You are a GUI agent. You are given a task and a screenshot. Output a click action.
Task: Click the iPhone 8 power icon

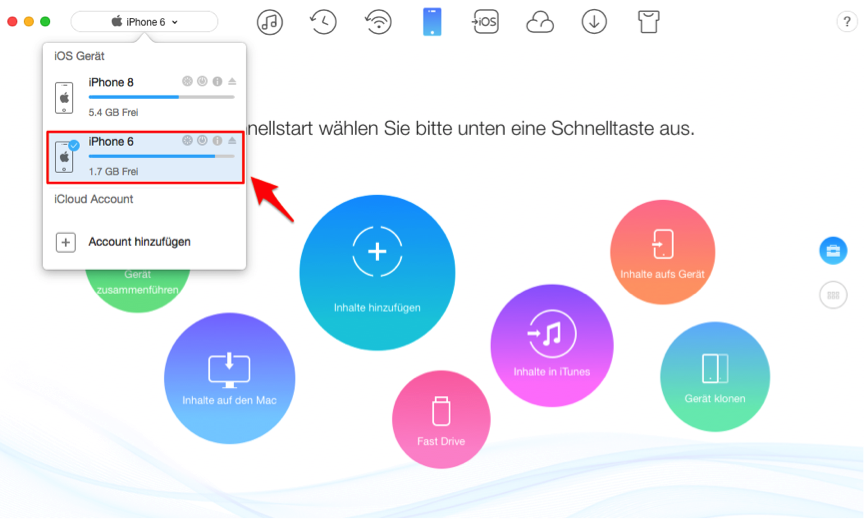pyautogui.click(x=202, y=82)
